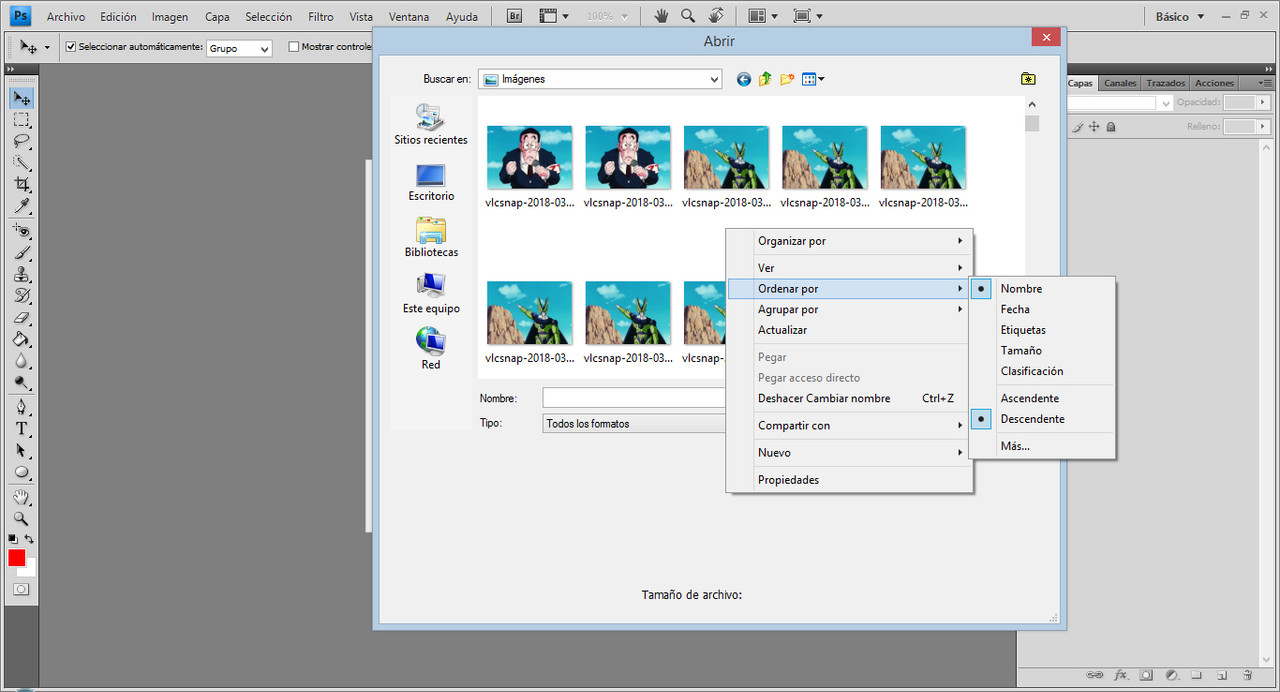The height and width of the screenshot is (692, 1280).
Task: Reset default colors icon
Action: (13, 539)
